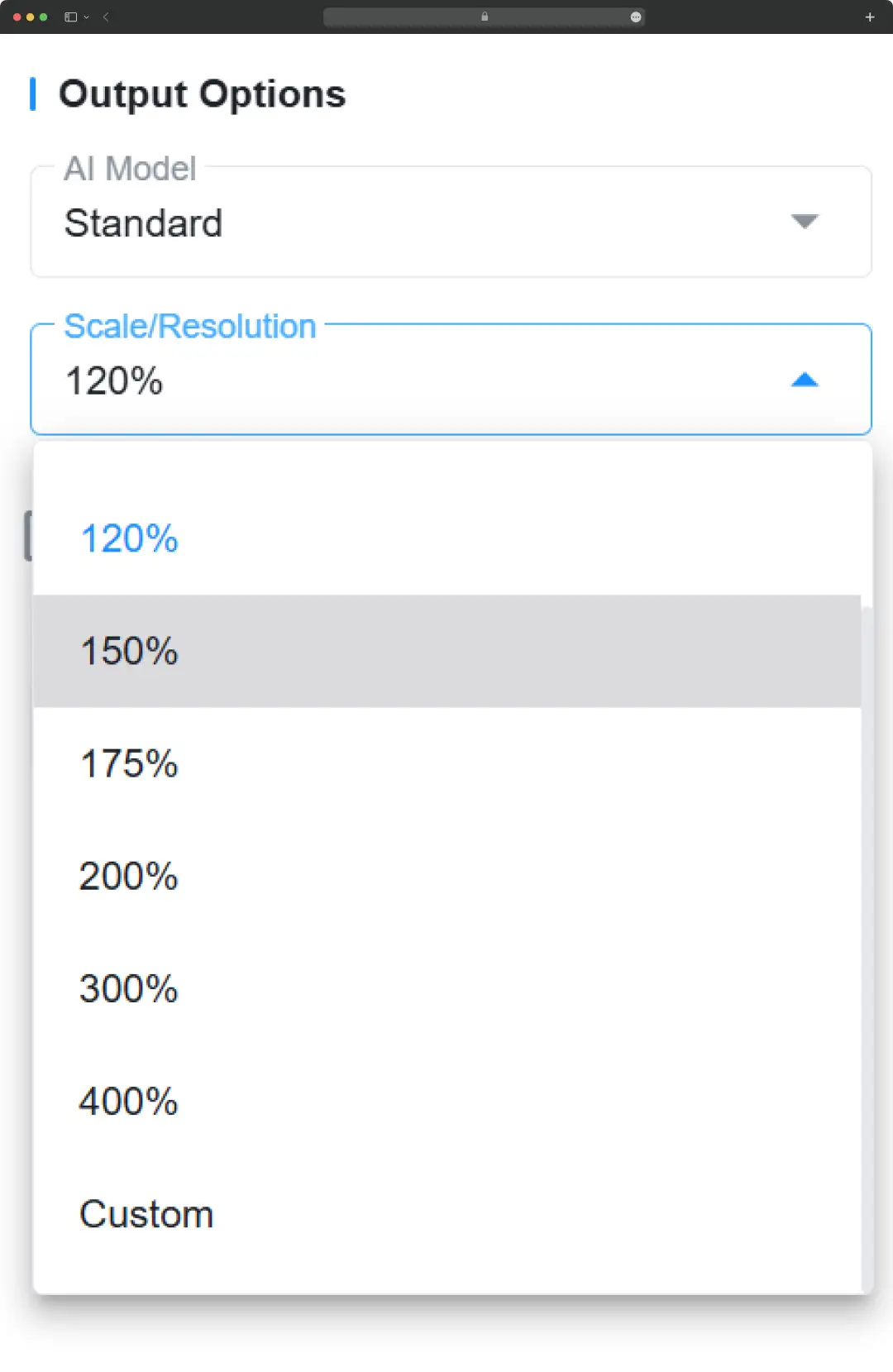Screen dimensions: 893x1372
Task: Collapse the Scale/Resolution list with the blue arrow
Action: click(x=805, y=380)
